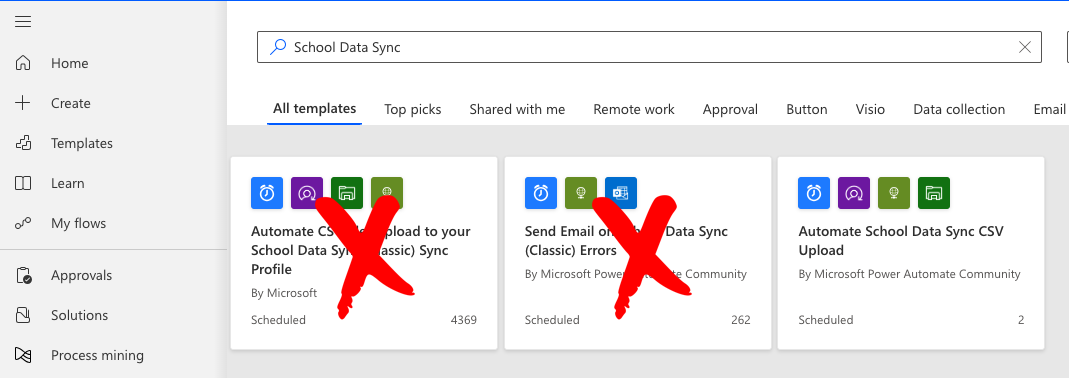Clear the search with the X button
Viewport: 1069px width, 378px height.
click(x=1024, y=47)
